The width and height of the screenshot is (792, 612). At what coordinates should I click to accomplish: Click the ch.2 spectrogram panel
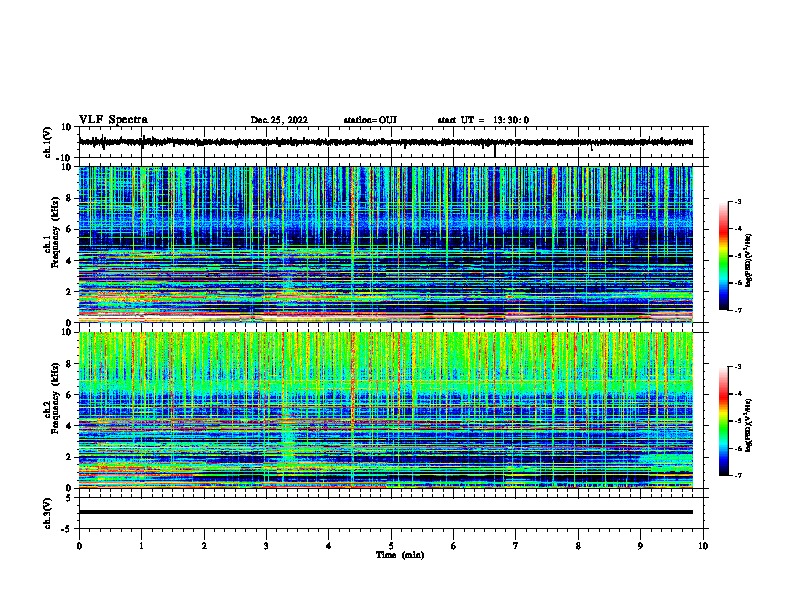tap(385, 410)
